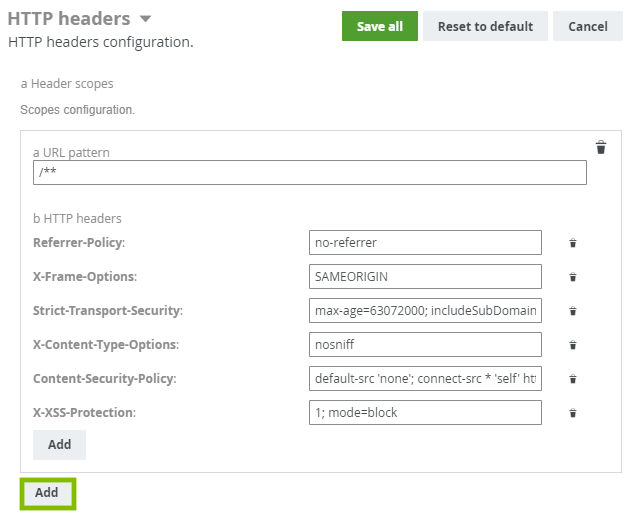Image resolution: width=629 pixels, height=515 pixels.
Task: Open the HTTP headers title dropdown arrow
Action: pyautogui.click(x=146, y=19)
